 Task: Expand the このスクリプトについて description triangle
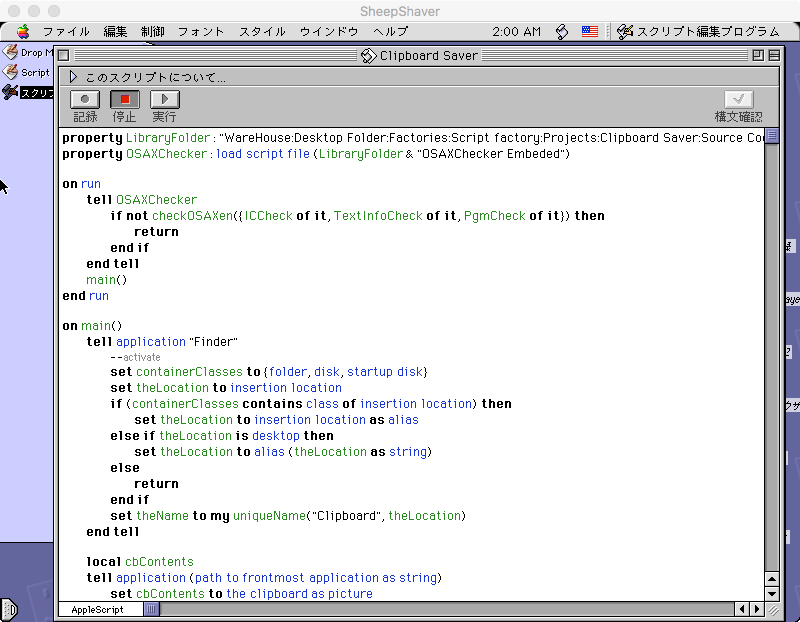pyautogui.click(x=73, y=77)
